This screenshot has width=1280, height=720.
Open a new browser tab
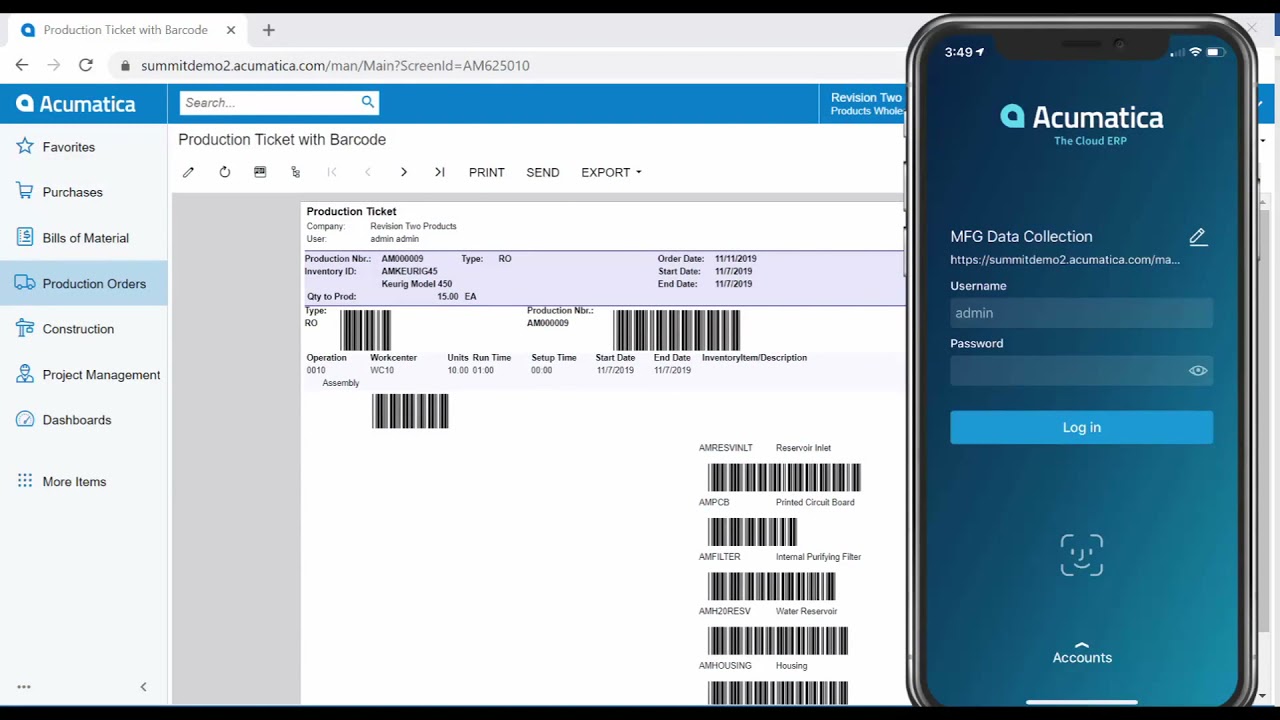click(x=268, y=30)
